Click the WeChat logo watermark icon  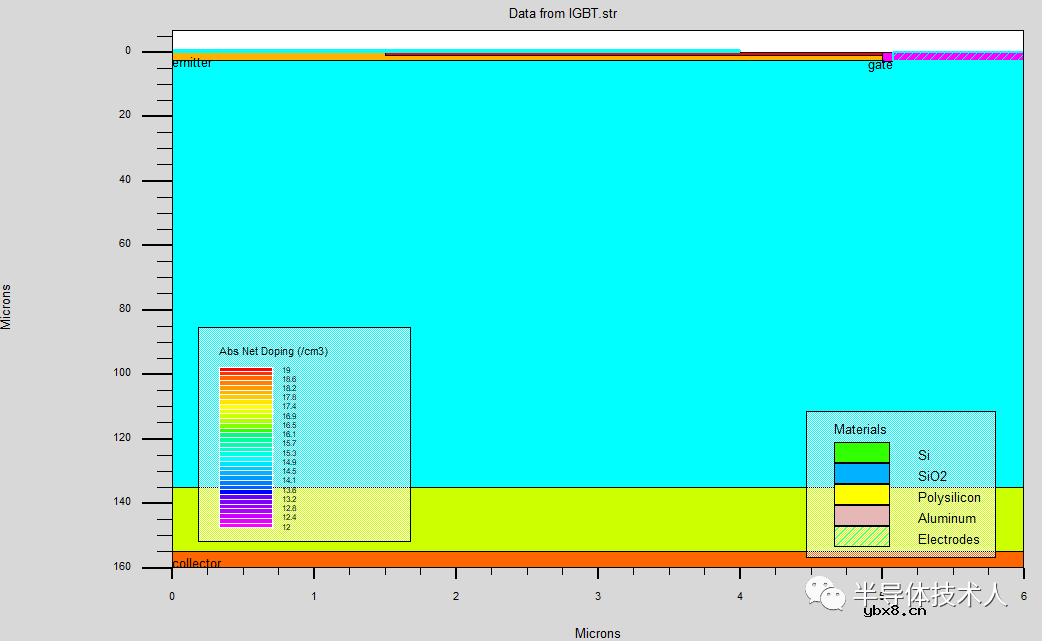click(828, 594)
